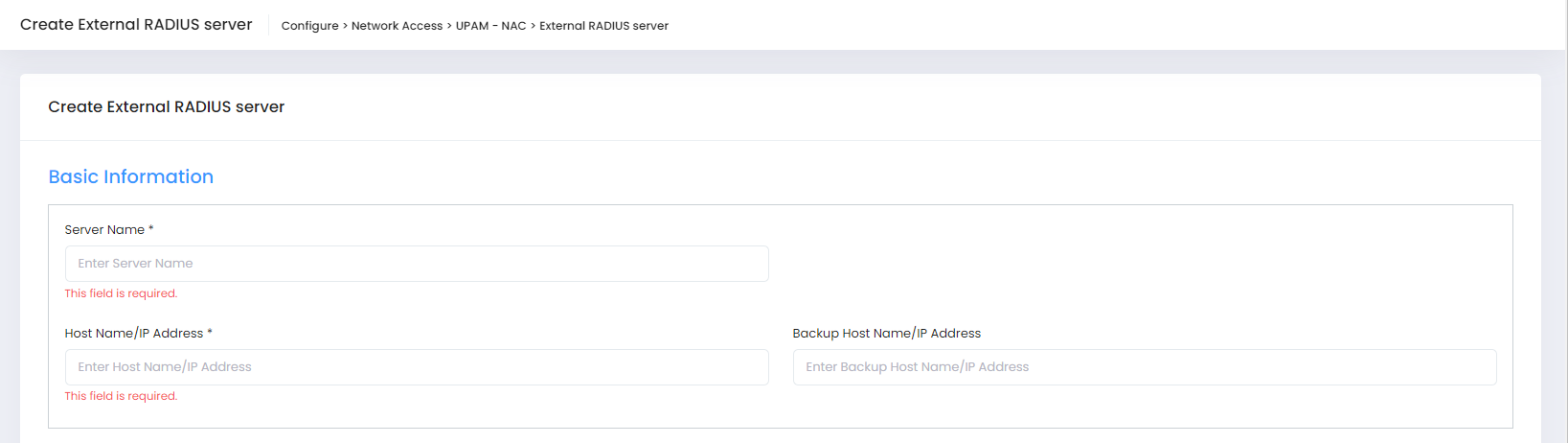Go to Network Access in breadcrumb
The image size is (1568, 443).
click(397, 26)
